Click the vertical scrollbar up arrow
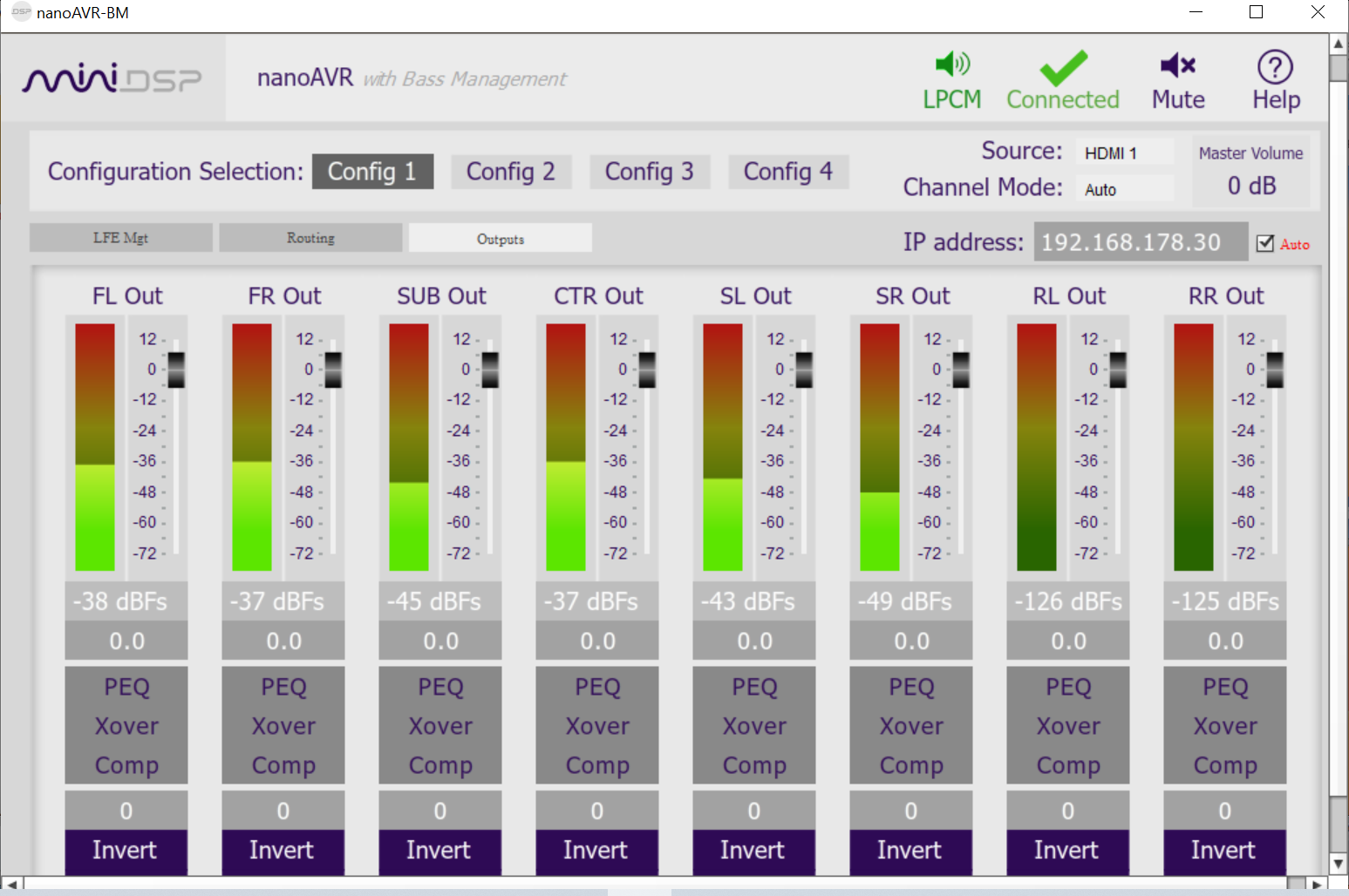The height and width of the screenshot is (896, 1349). pos(1339,44)
